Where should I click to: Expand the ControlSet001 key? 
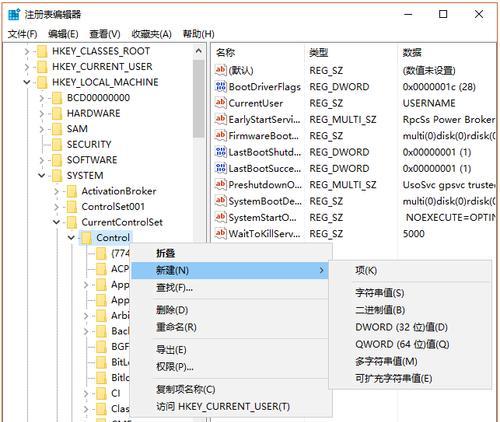click(x=56, y=207)
